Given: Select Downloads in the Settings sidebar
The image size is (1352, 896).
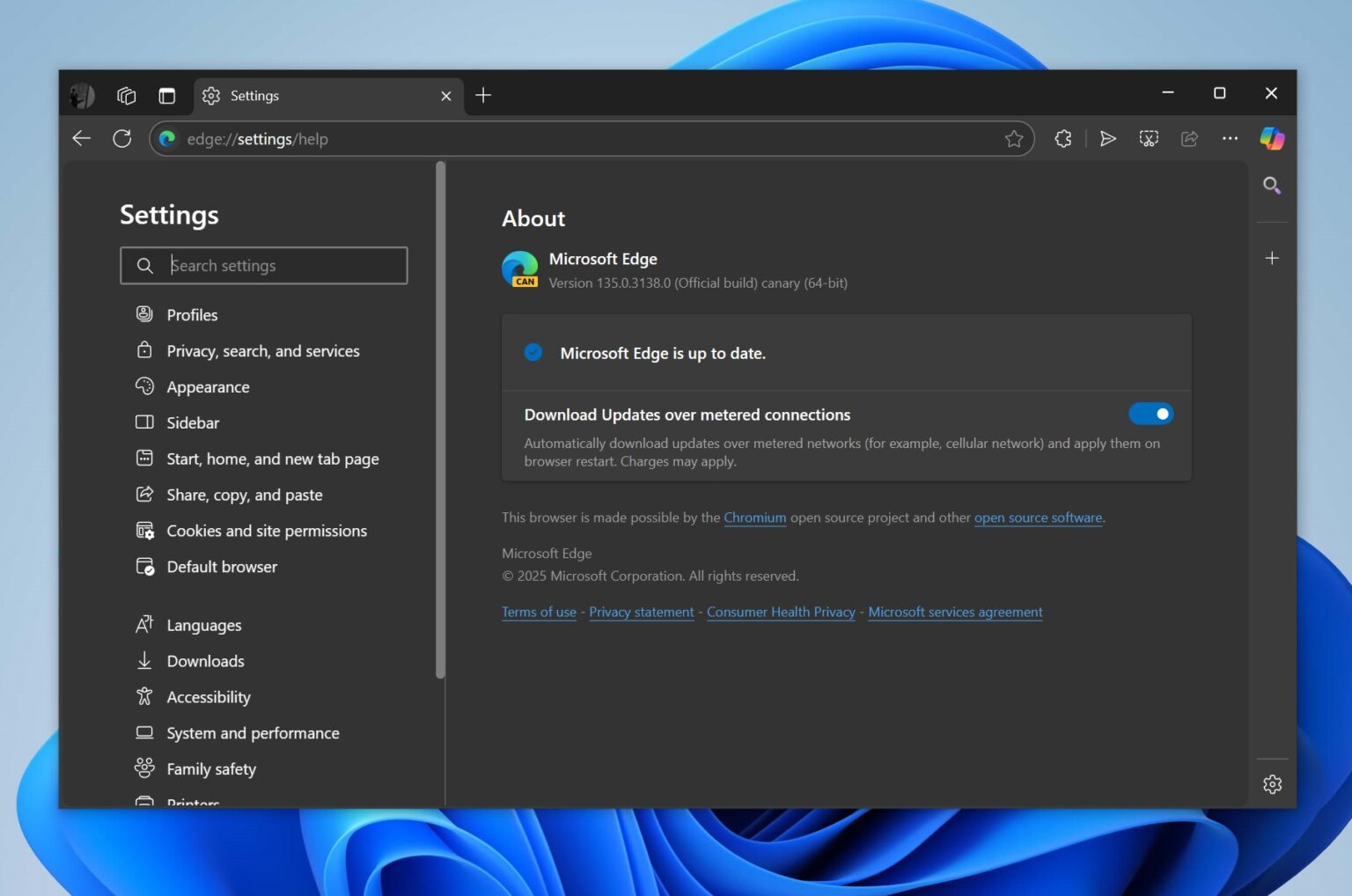Looking at the screenshot, I should coord(205,661).
